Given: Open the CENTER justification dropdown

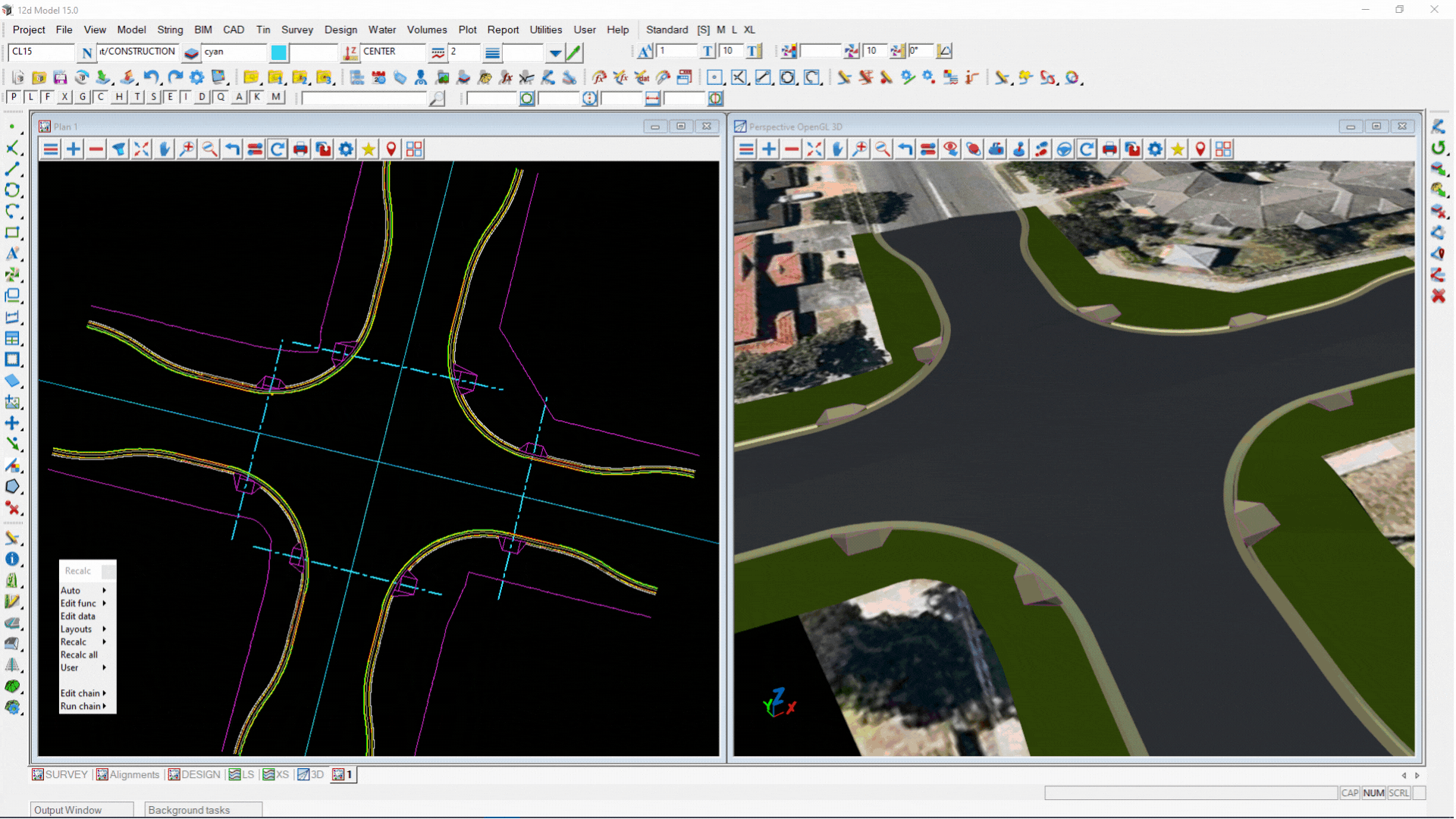Looking at the screenshot, I should point(391,52).
